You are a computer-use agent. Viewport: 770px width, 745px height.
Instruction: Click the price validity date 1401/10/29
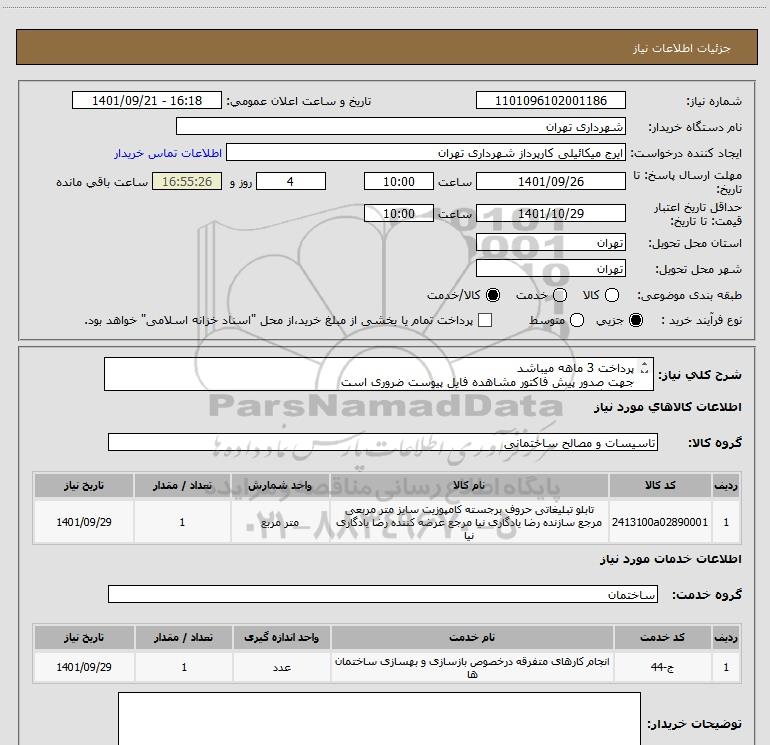pyautogui.click(x=550, y=213)
